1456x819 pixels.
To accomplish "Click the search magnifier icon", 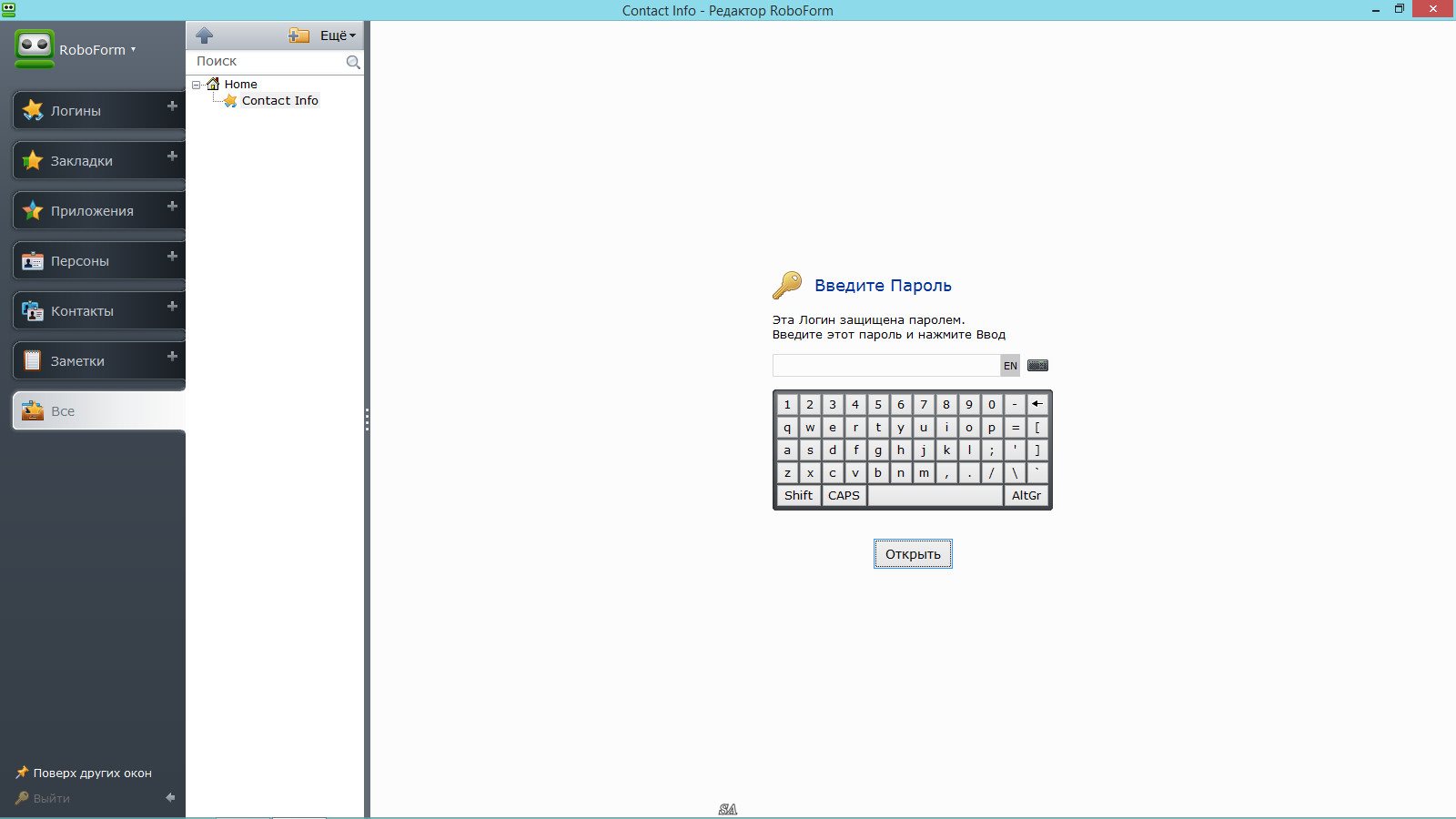I will click(353, 62).
